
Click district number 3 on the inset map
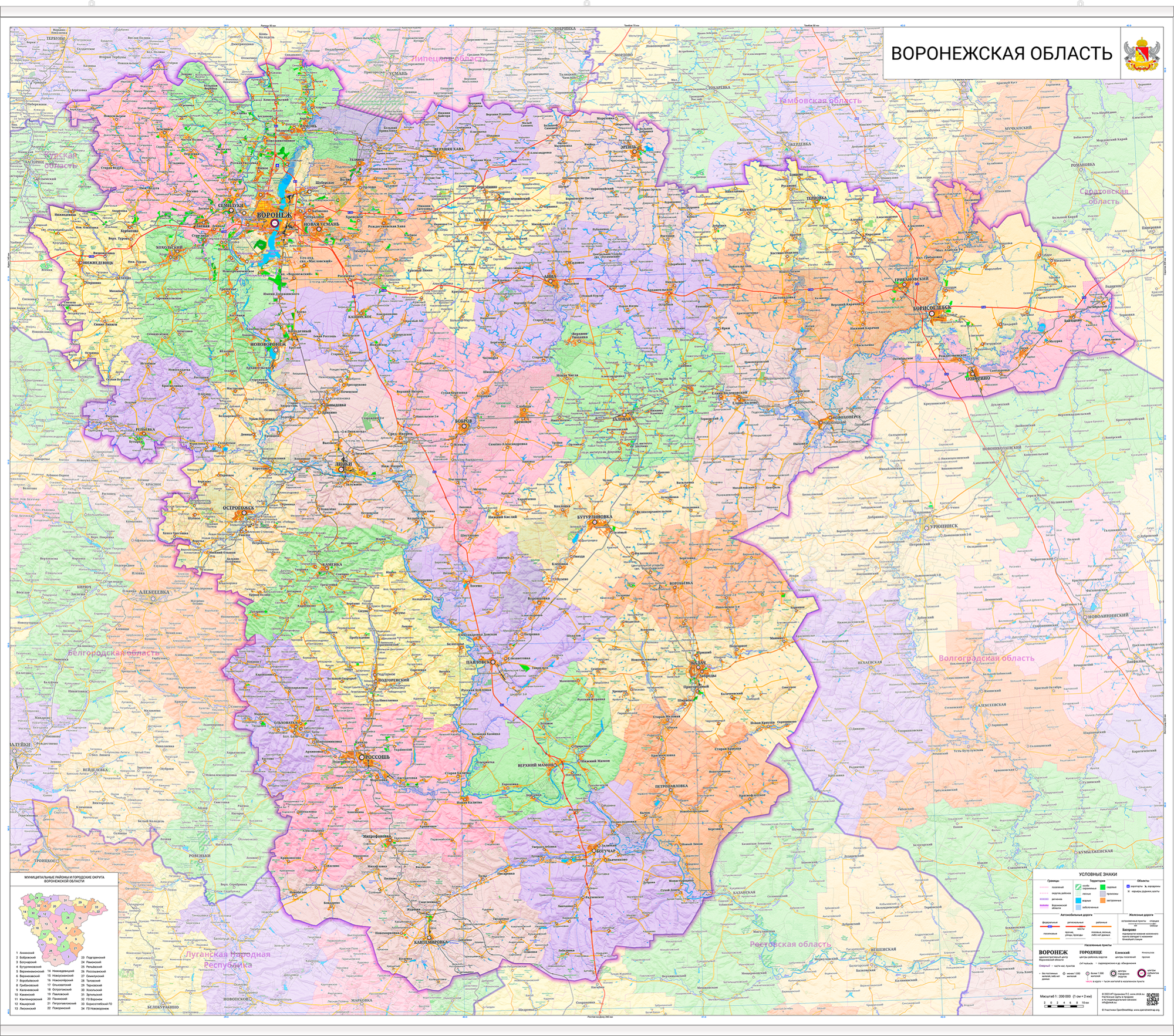click(x=69, y=957)
